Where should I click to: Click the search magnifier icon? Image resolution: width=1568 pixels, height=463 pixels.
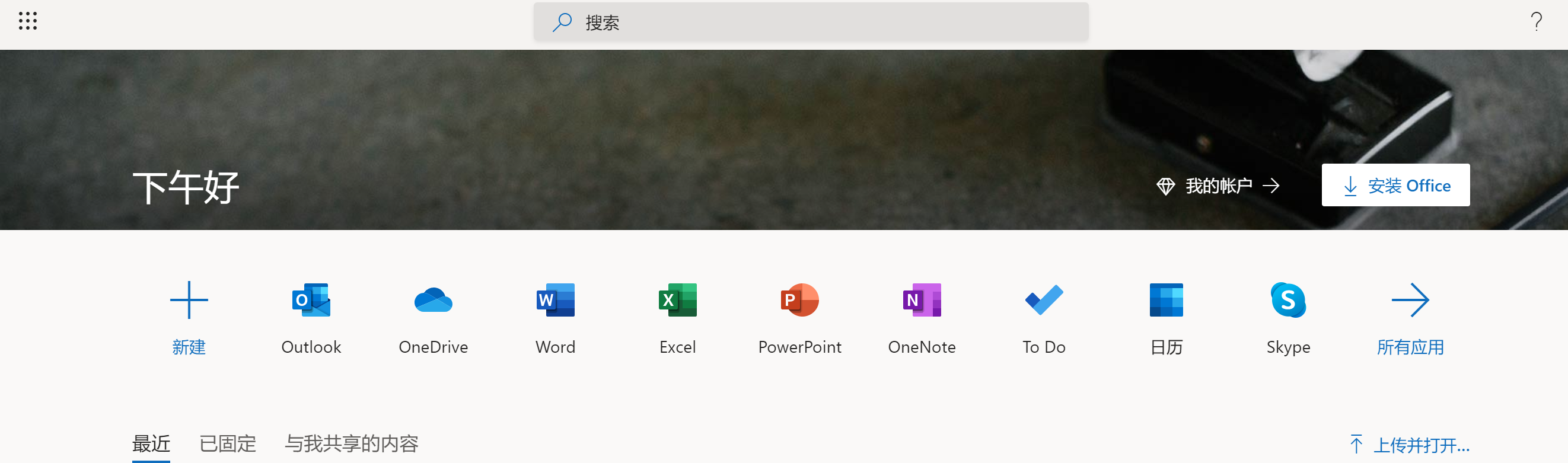click(561, 23)
